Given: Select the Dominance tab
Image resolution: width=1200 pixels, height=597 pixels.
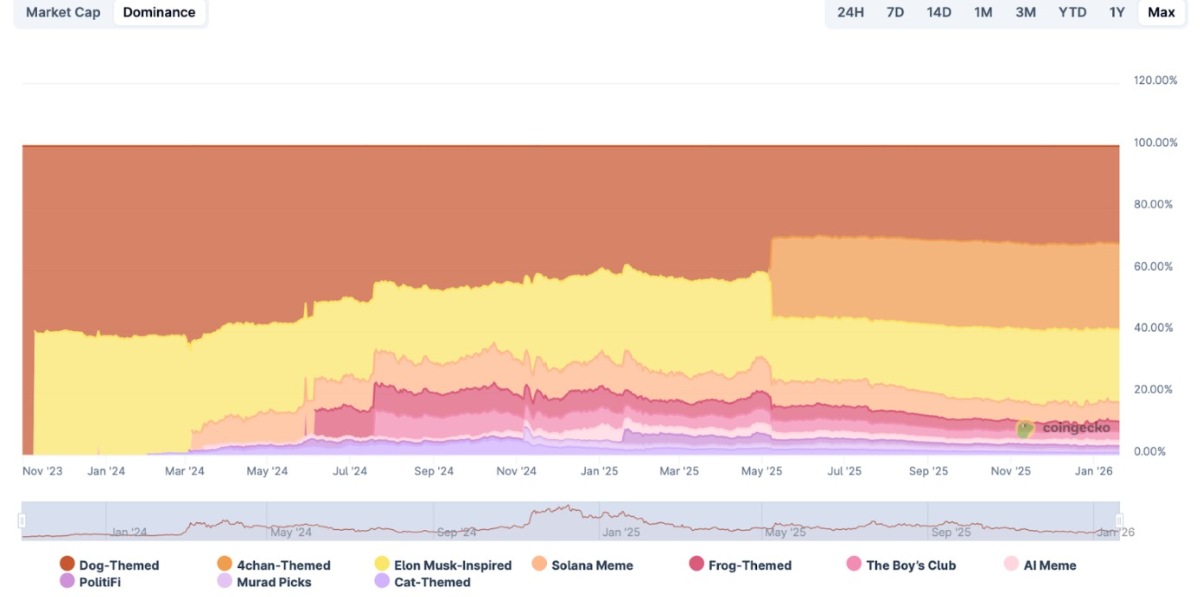Looking at the screenshot, I should click(159, 12).
